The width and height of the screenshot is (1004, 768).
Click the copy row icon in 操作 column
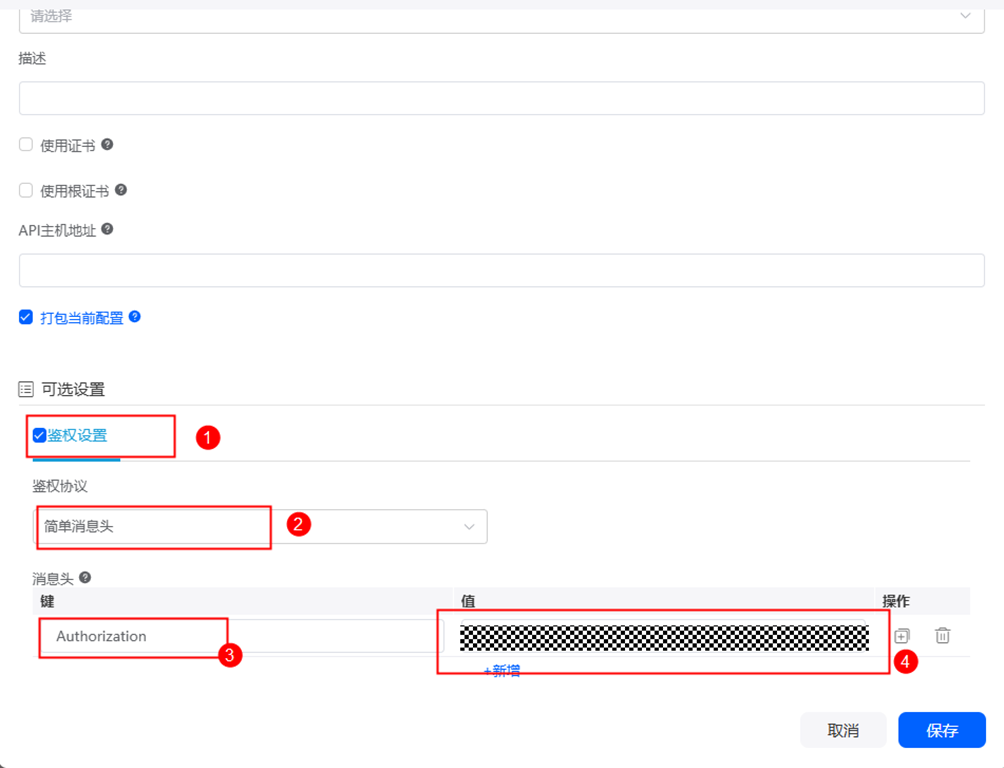point(902,635)
